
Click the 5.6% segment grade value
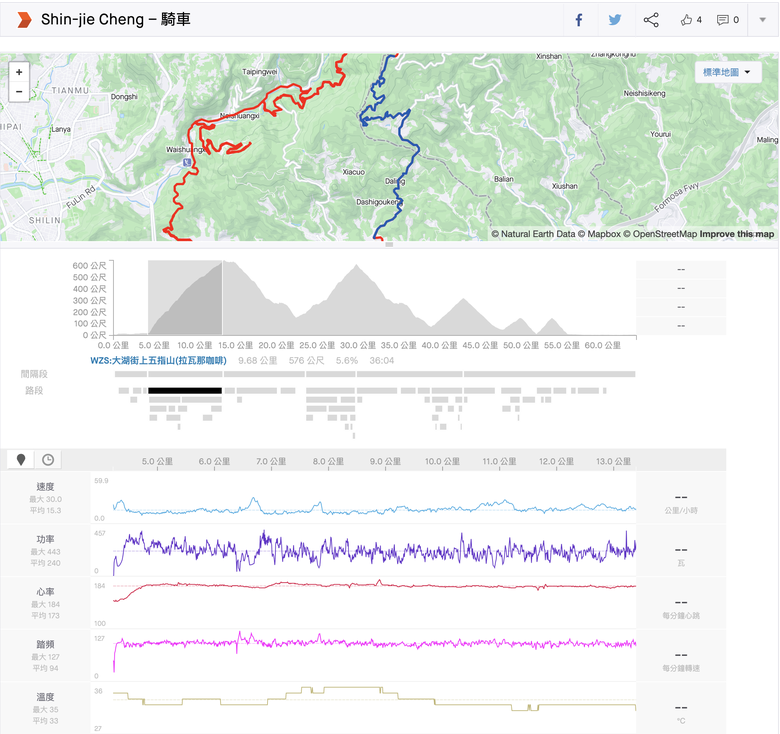pyautogui.click(x=347, y=361)
